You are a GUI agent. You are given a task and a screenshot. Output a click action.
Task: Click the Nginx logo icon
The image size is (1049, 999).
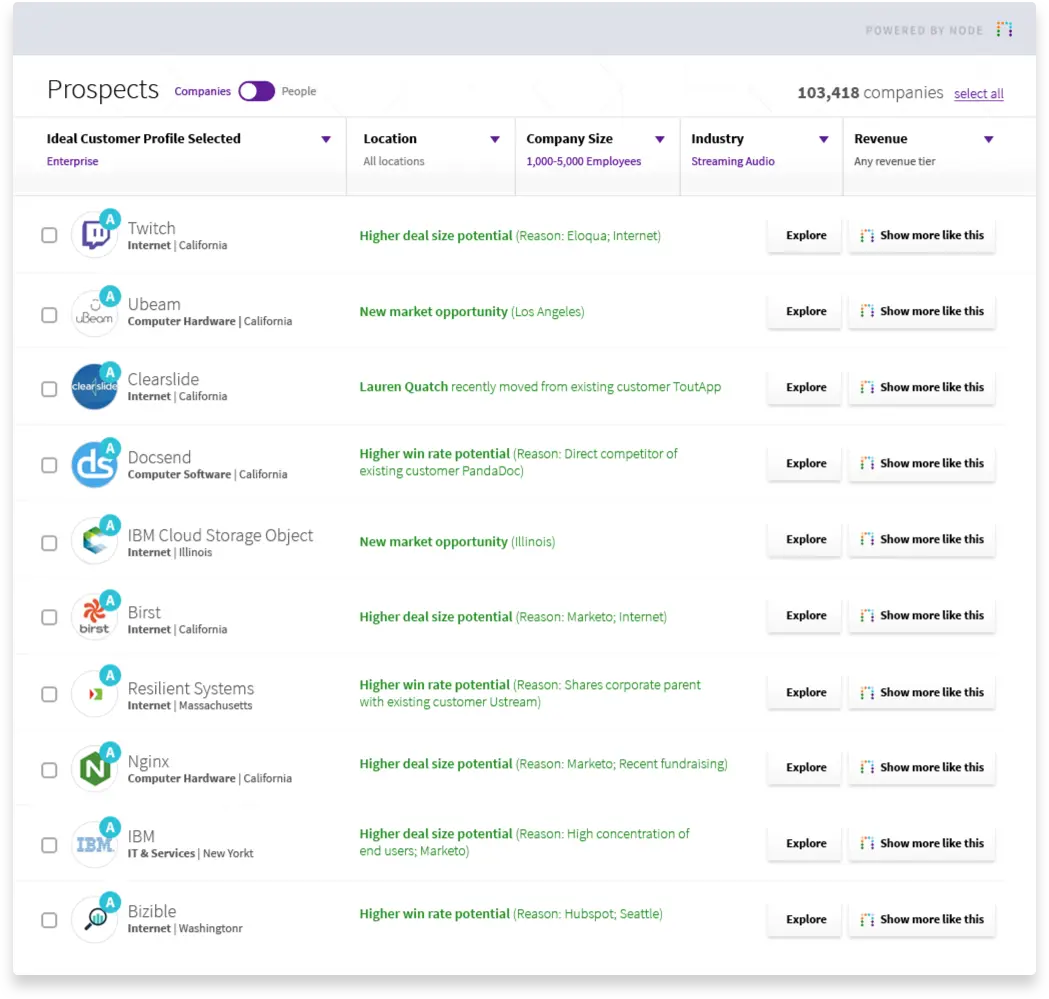point(94,769)
